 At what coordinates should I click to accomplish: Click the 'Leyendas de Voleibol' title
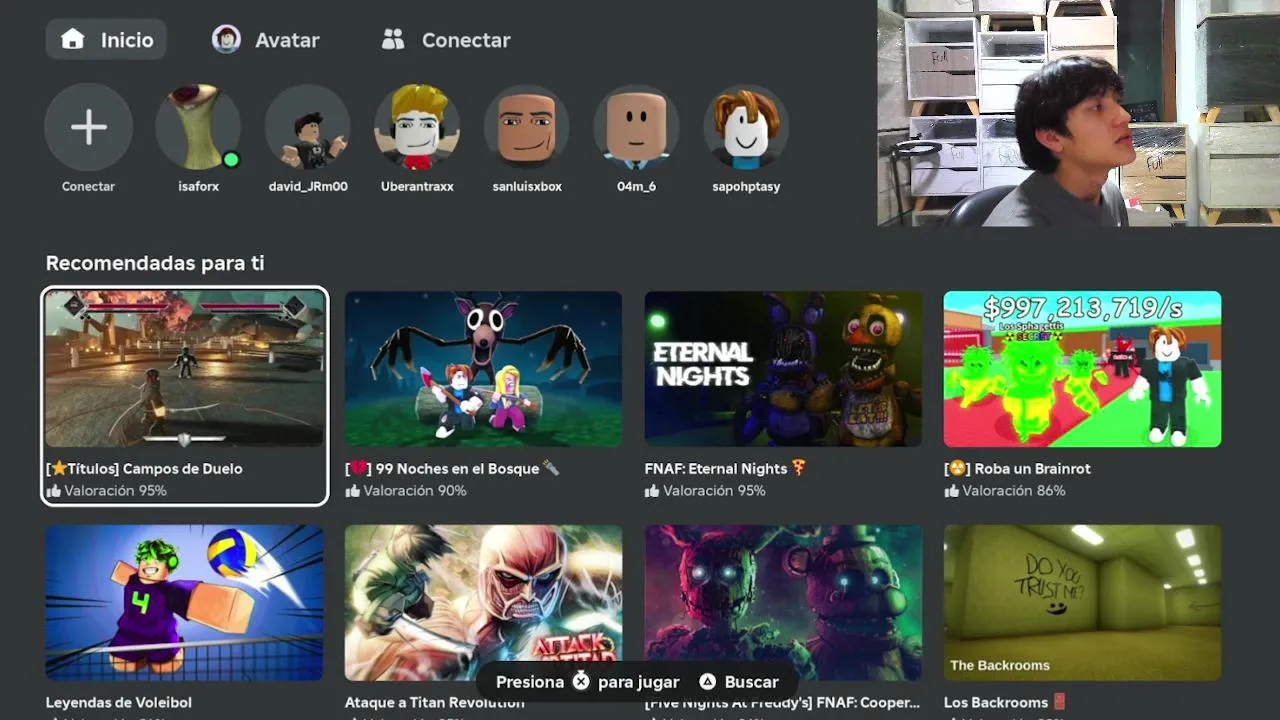click(x=119, y=702)
